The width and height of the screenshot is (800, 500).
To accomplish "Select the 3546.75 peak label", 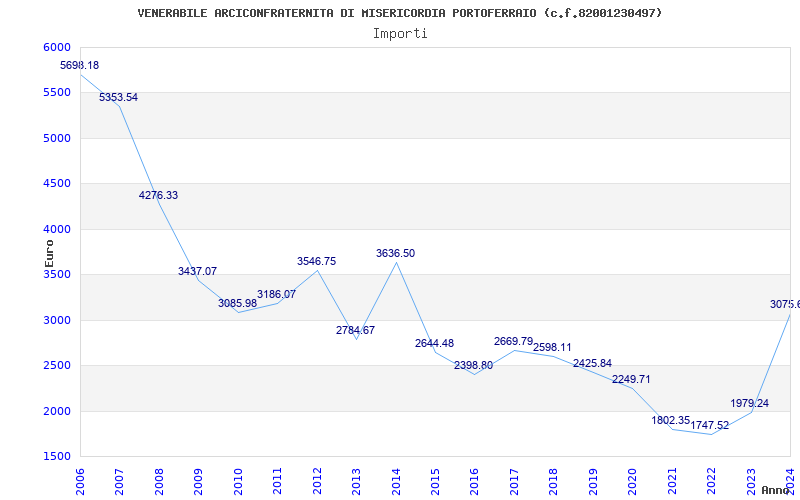I will pyautogui.click(x=317, y=261).
